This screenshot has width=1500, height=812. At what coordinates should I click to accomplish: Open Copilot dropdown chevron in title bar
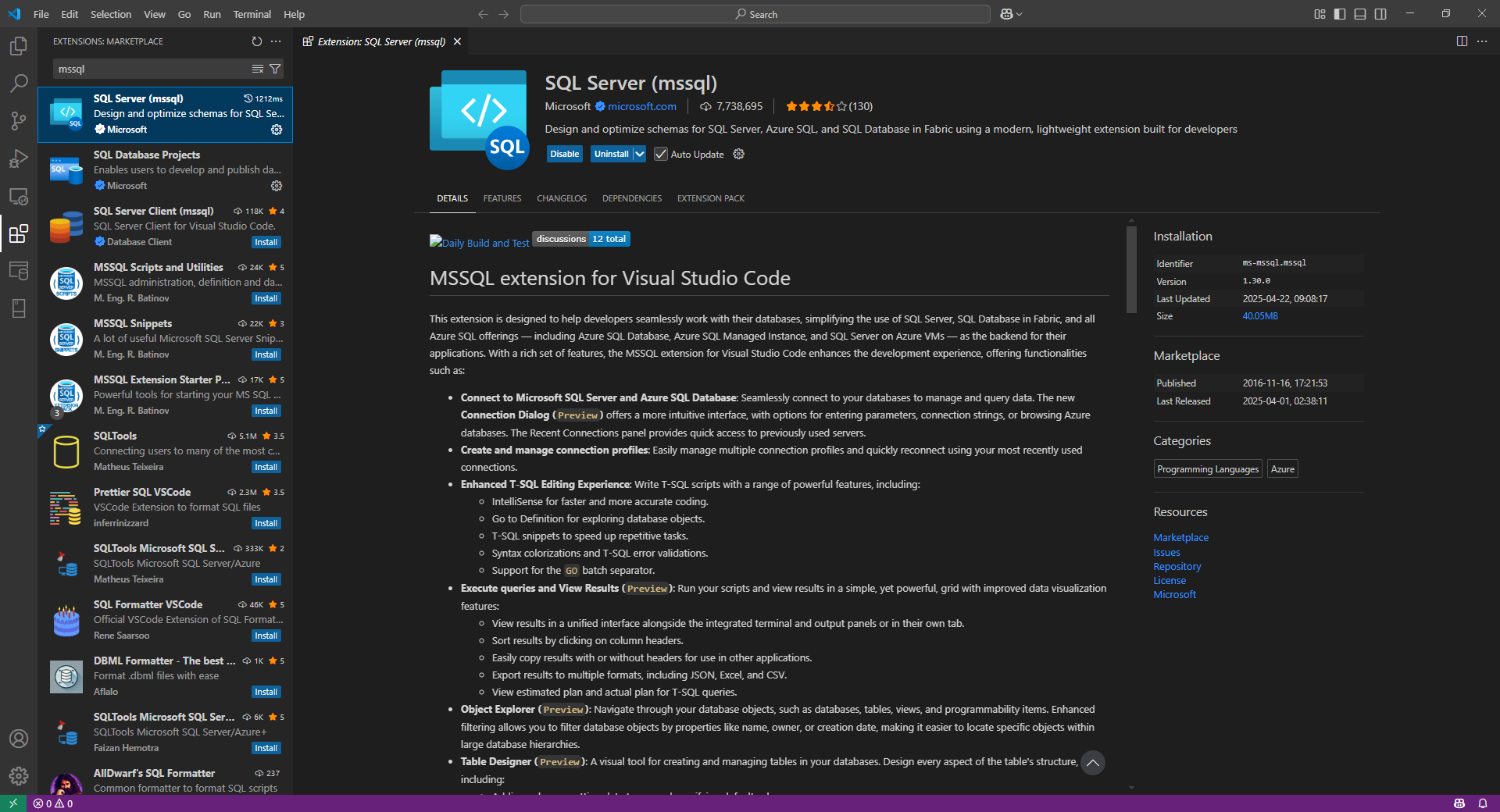click(x=1019, y=14)
